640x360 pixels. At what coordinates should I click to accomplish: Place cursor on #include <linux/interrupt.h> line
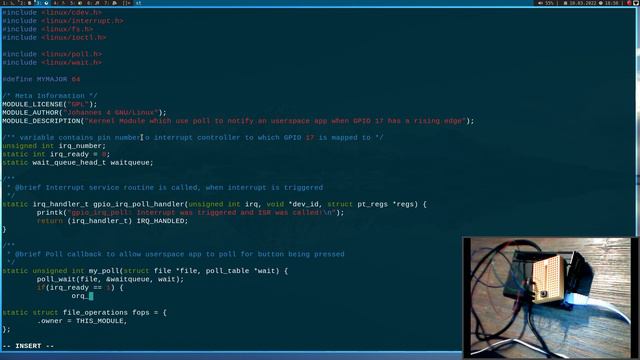click(x=63, y=21)
